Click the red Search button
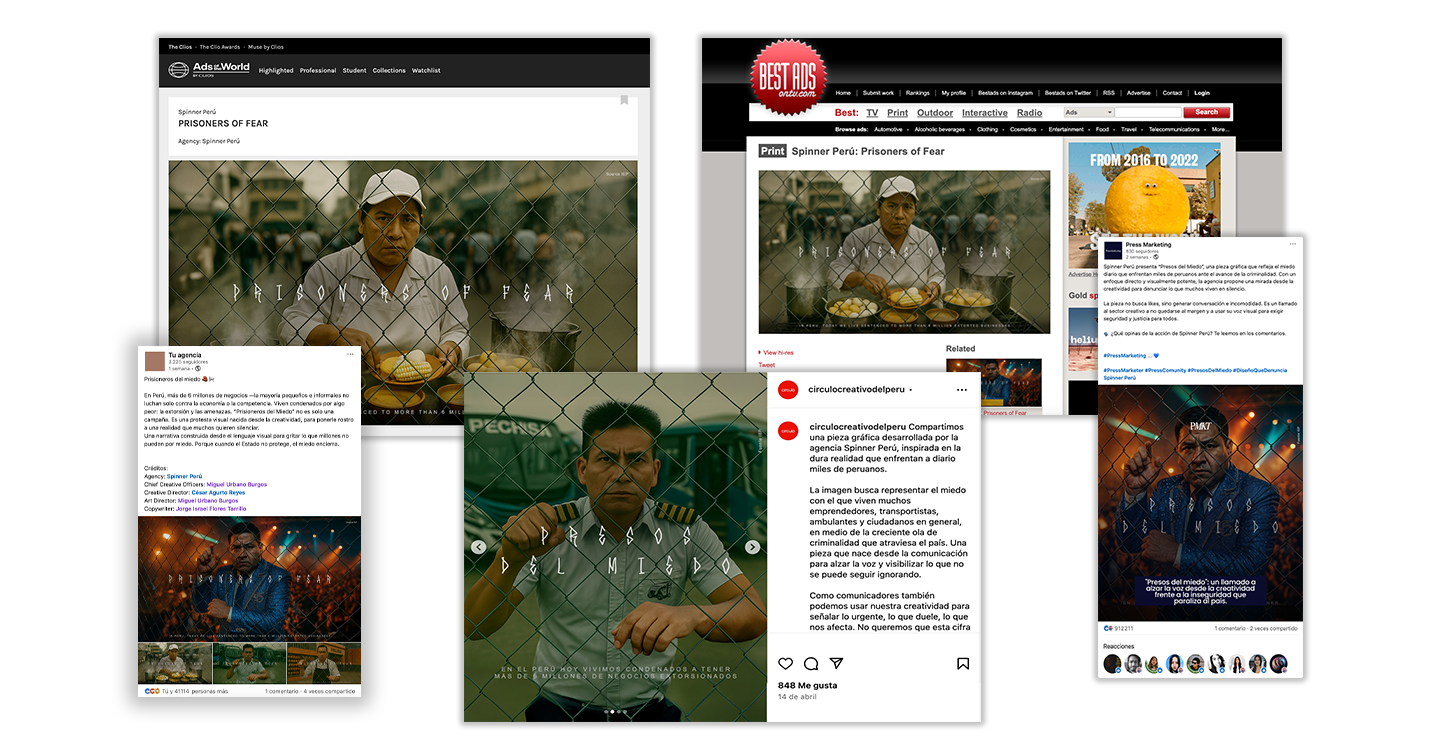The image size is (1440, 756). [x=1207, y=112]
